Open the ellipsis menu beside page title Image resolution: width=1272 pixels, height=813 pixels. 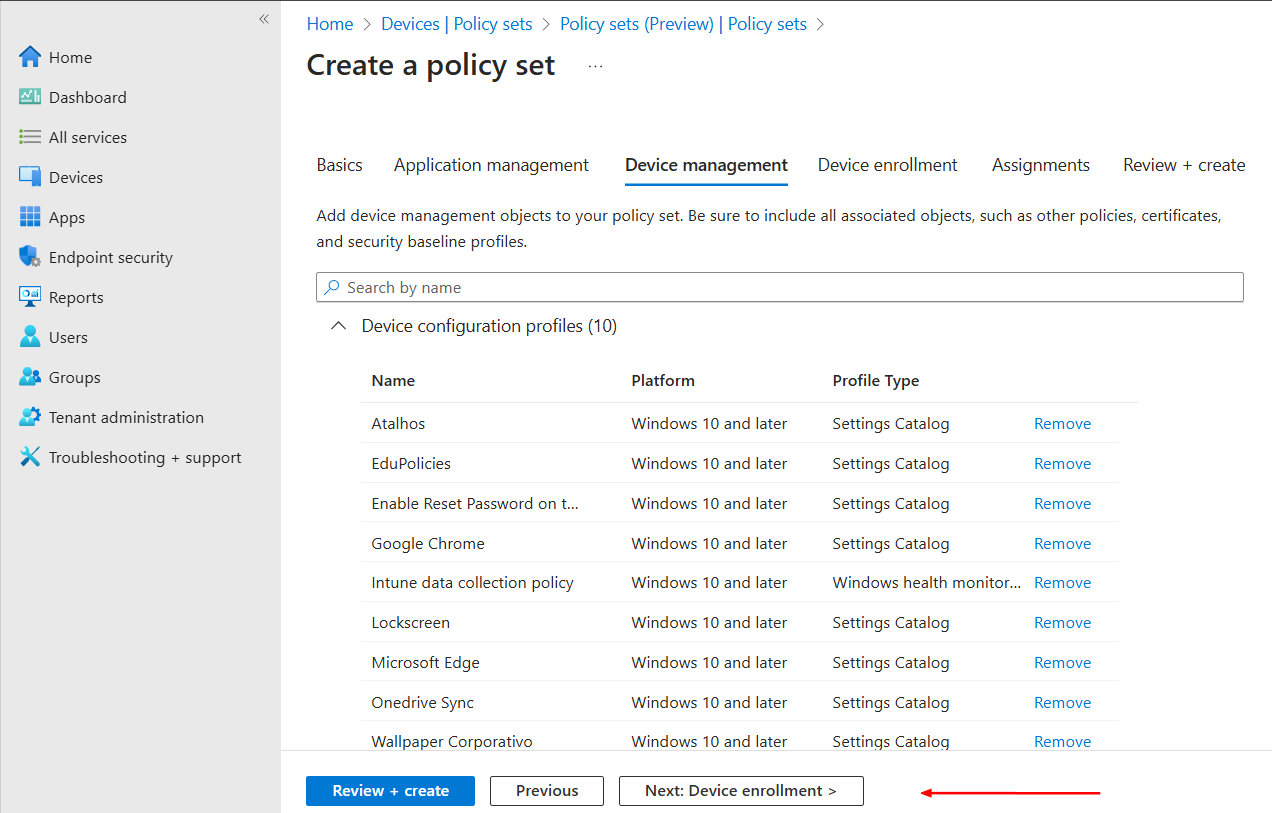(x=596, y=66)
